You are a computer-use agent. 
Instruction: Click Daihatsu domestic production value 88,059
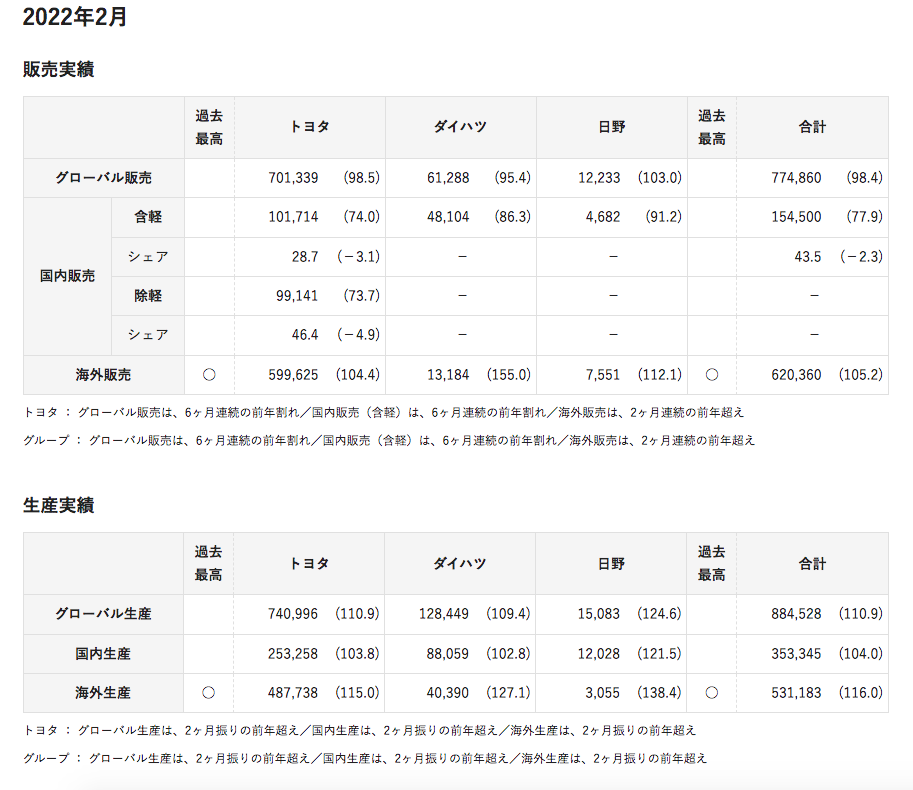point(447,654)
